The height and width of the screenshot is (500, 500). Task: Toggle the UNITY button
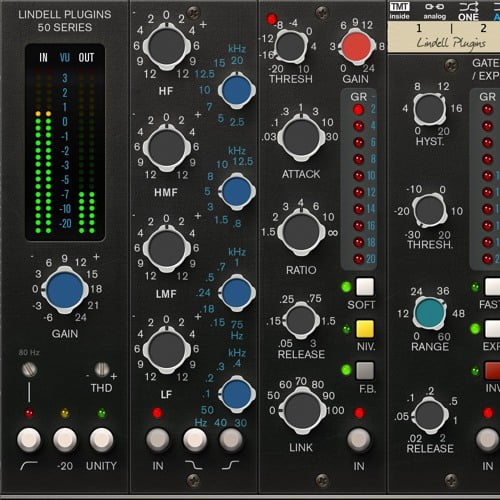coord(101,440)
